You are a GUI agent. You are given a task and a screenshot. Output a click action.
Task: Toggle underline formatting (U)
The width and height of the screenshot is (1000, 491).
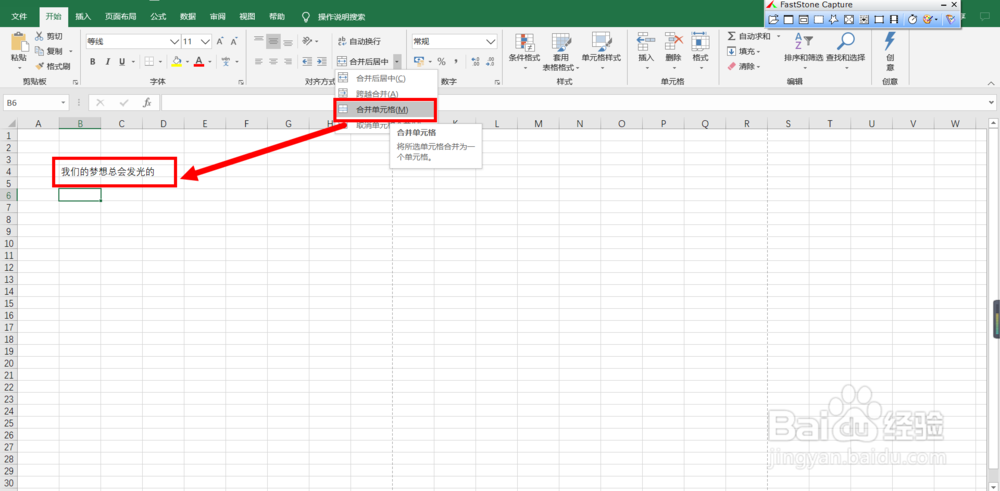pos(122,62)
